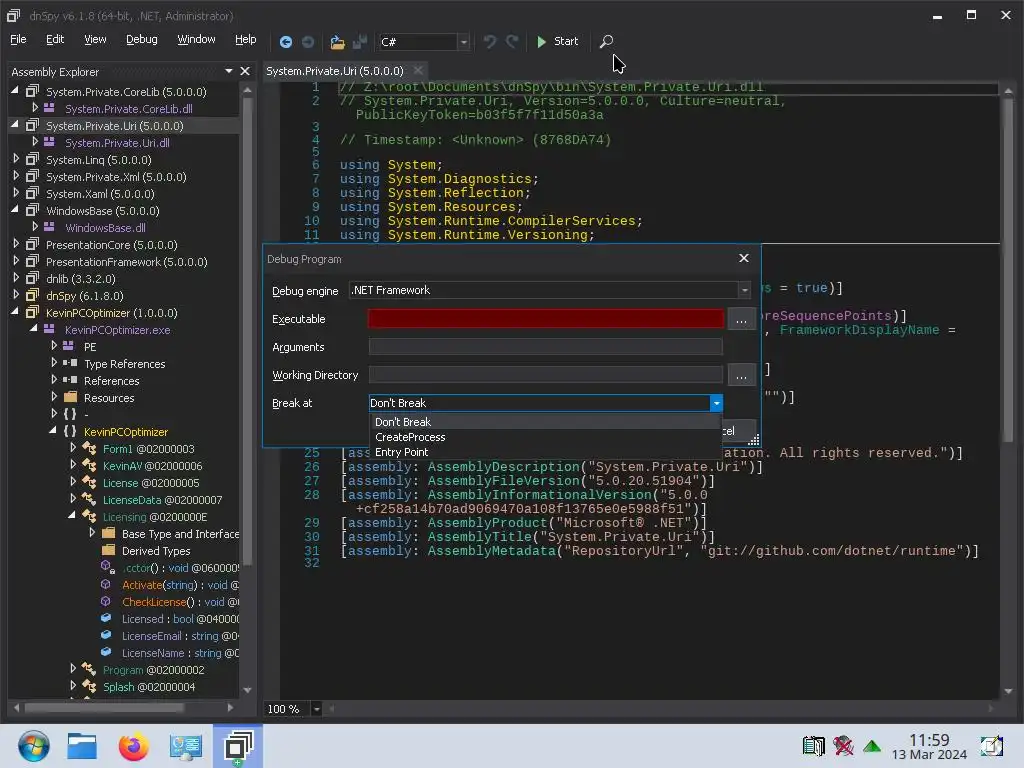Open the Help menu

(x=246, y=39)
